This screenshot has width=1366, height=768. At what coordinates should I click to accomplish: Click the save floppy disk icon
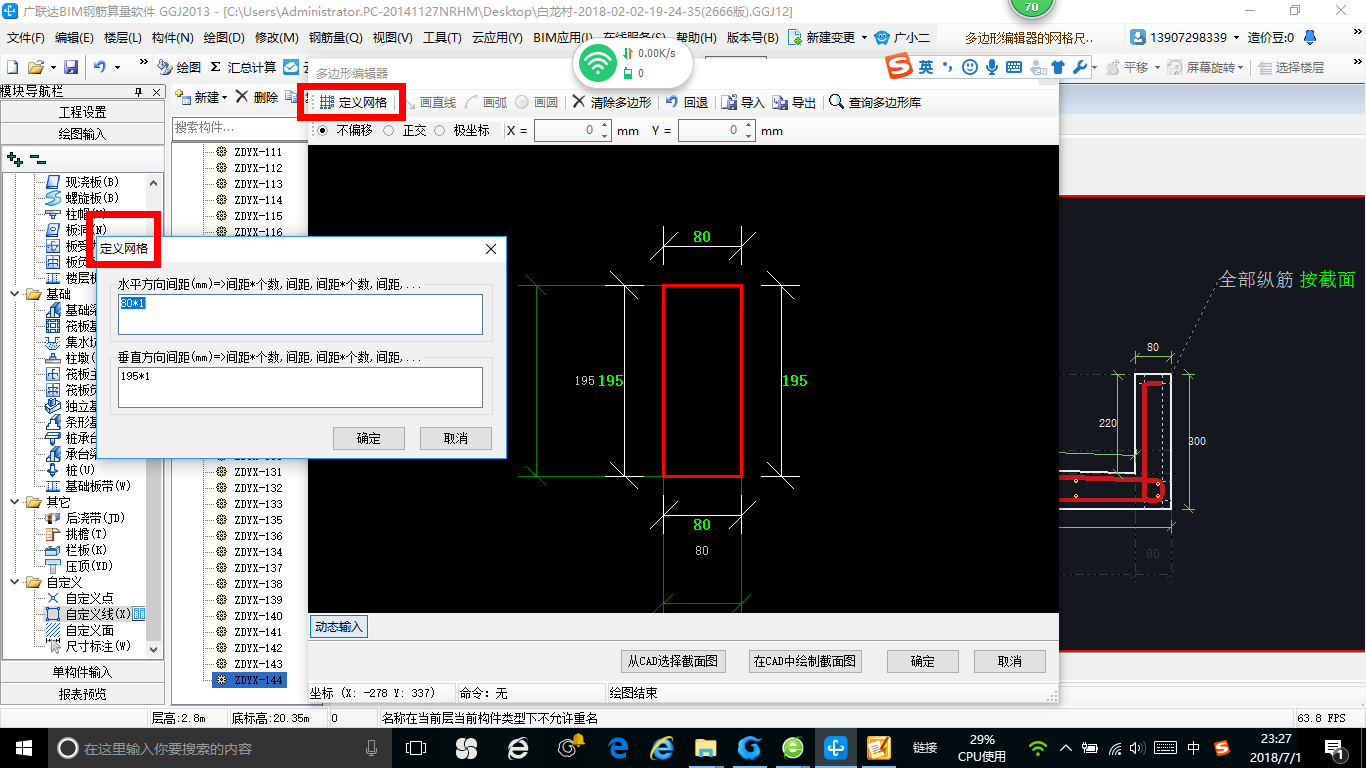coord(71,67)
